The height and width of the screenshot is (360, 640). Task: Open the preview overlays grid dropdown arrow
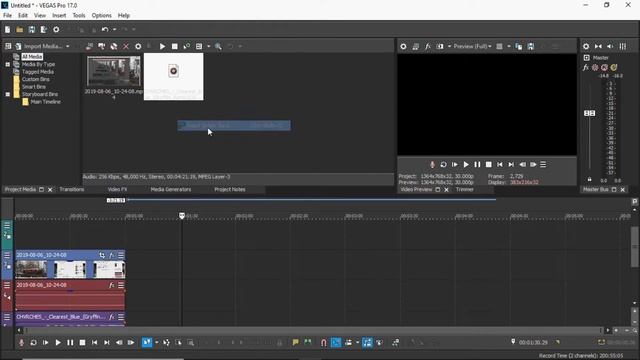click(x=509, y=46)
